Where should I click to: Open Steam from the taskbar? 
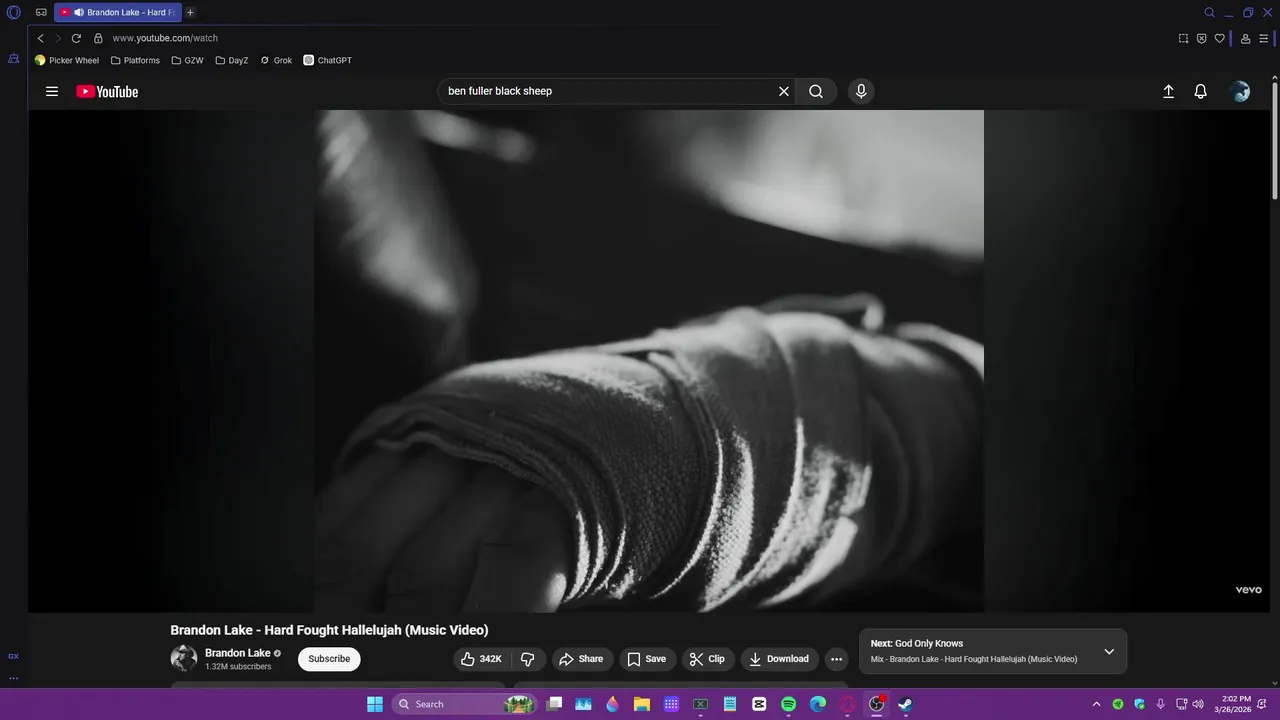[905, 704]
